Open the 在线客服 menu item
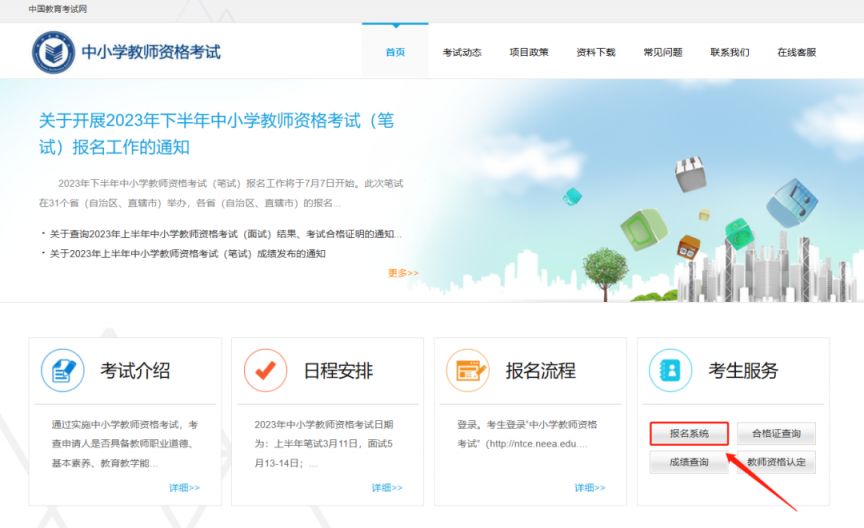864x528 pixels. click(x=796, y=52)
